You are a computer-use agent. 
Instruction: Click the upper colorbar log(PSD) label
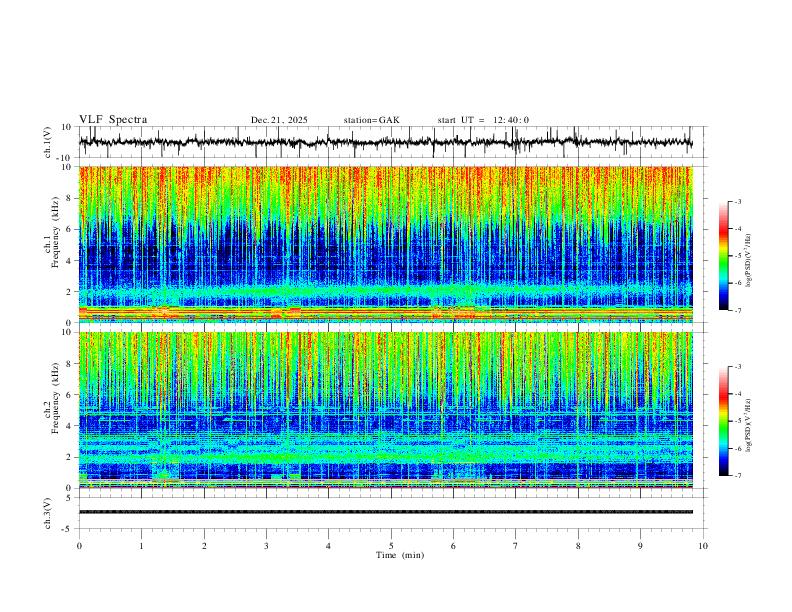point(750,261)
